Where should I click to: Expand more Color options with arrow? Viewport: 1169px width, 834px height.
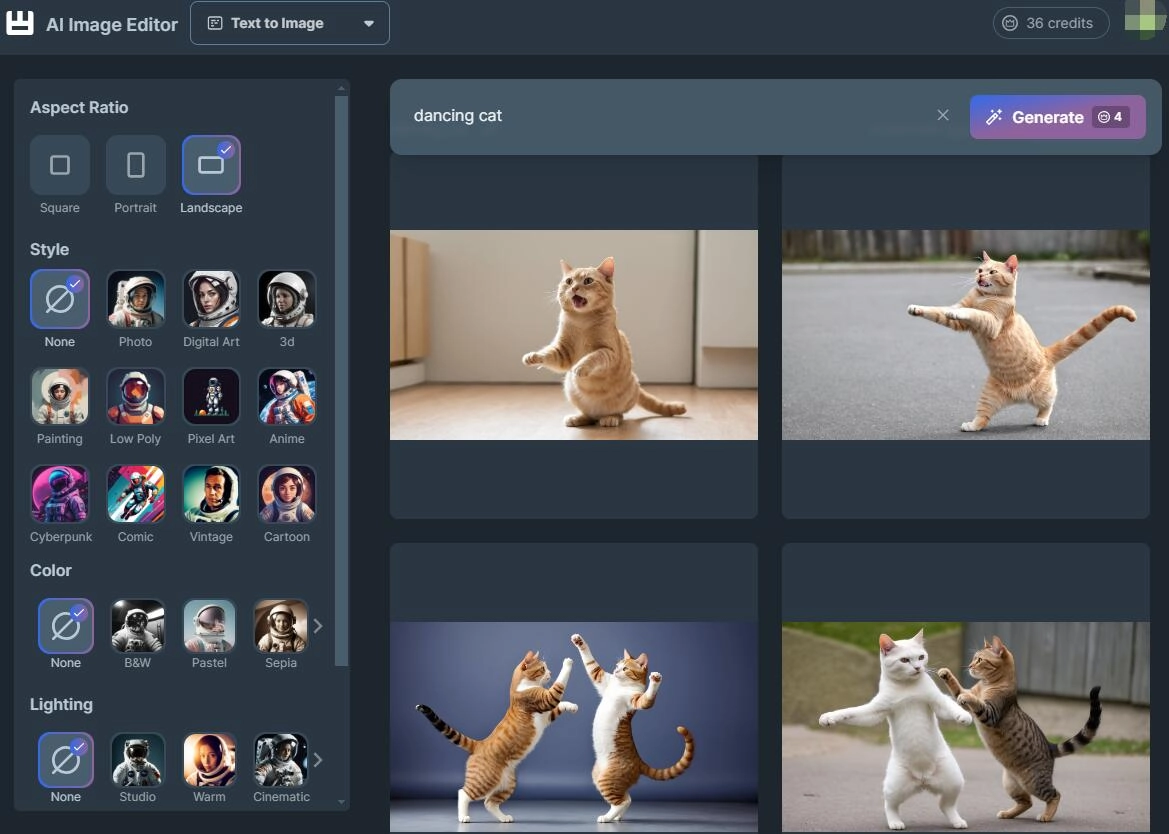tap(318, 626)
